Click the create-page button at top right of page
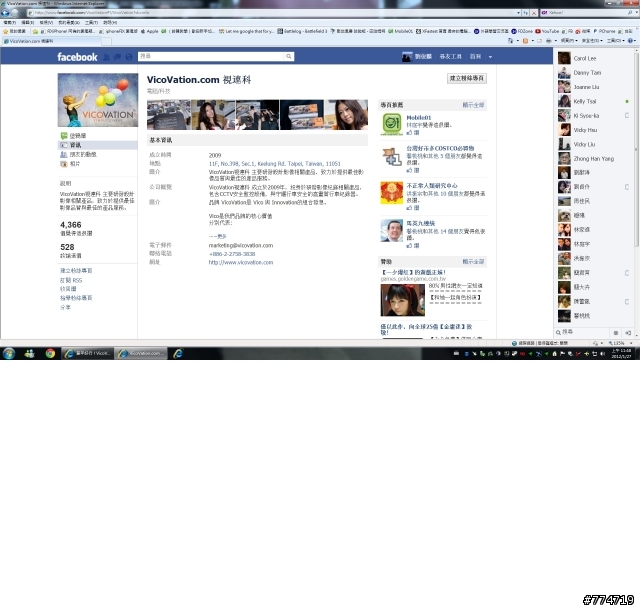640x608 pixels. tap(467, 78)
